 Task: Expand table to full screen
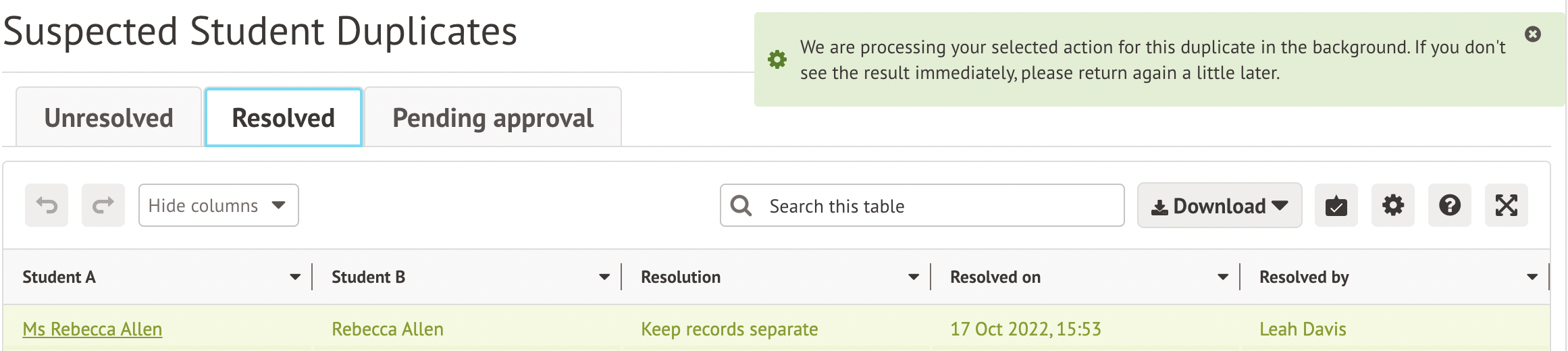(x=1506, y=205)
